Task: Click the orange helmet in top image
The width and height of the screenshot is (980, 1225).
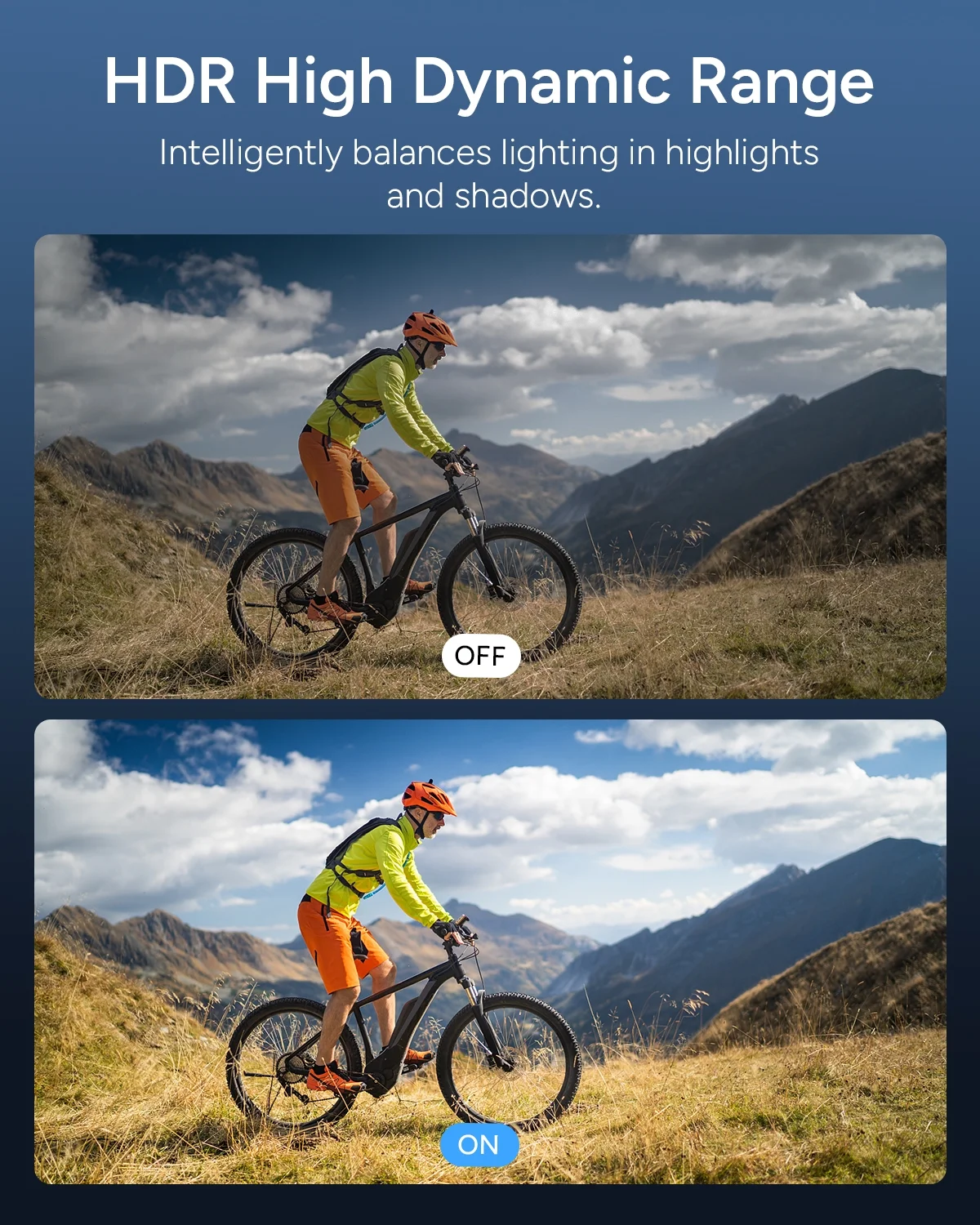Action: point(429,327)
